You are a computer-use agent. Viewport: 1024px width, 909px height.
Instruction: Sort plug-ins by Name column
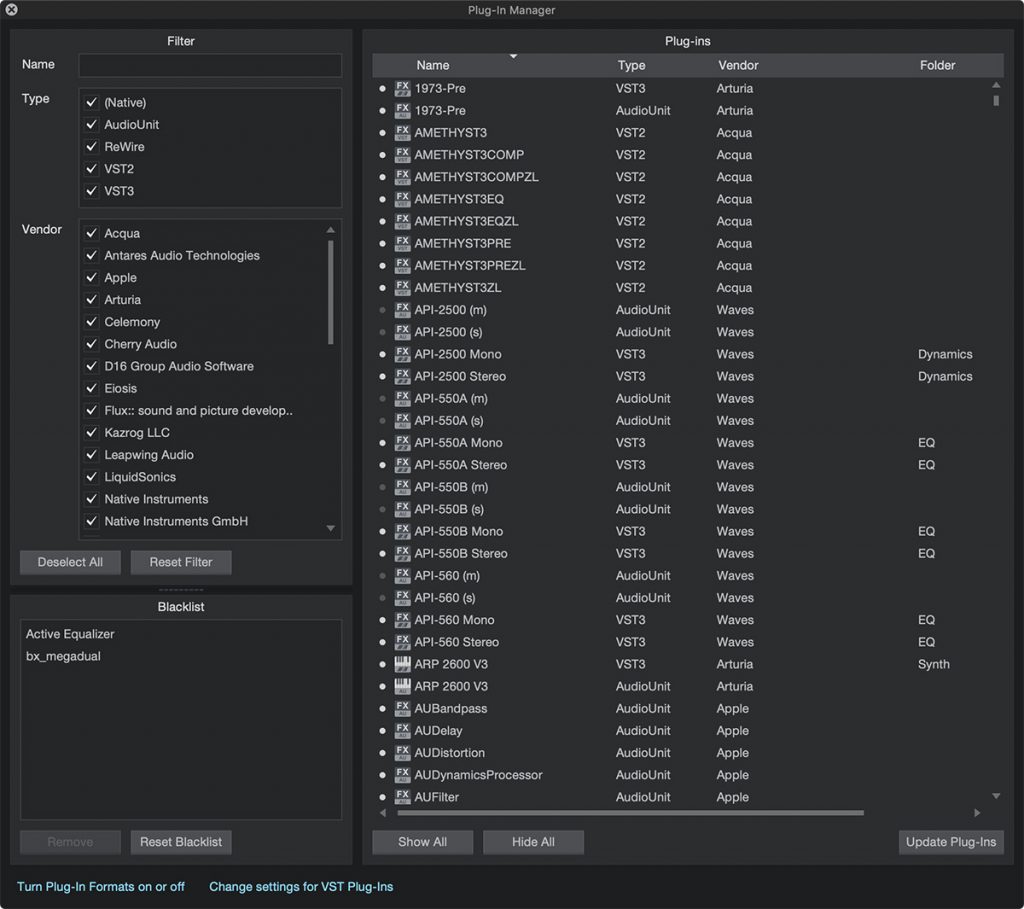432,65
